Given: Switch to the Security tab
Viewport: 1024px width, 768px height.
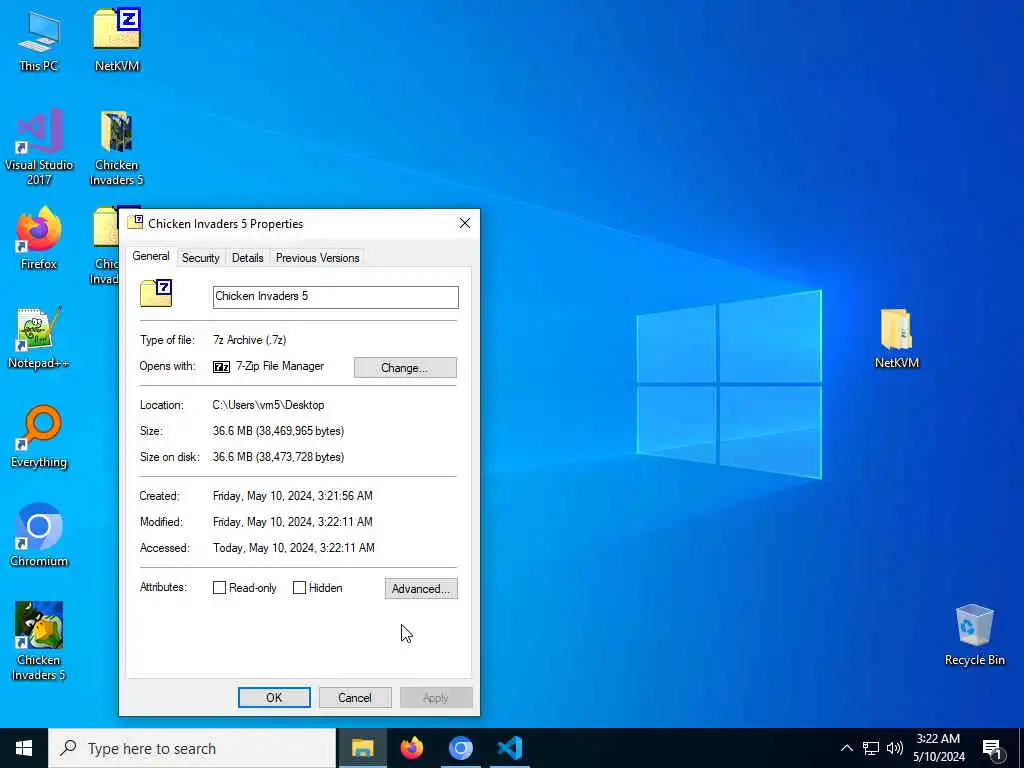Looking at the screenshot, I should click(x=200, y=258).
